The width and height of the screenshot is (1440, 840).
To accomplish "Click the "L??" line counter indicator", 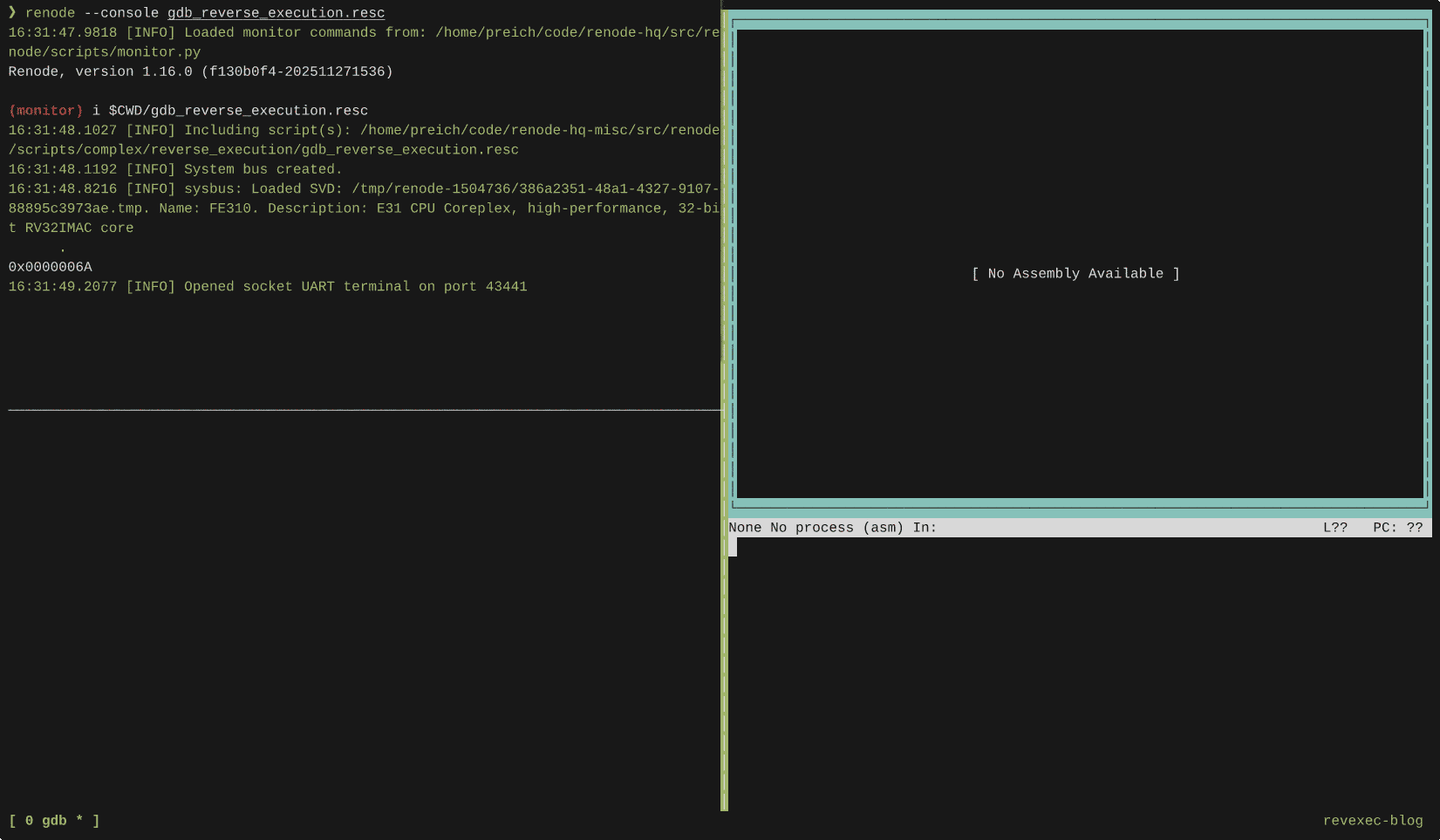I will (1335, 527).
